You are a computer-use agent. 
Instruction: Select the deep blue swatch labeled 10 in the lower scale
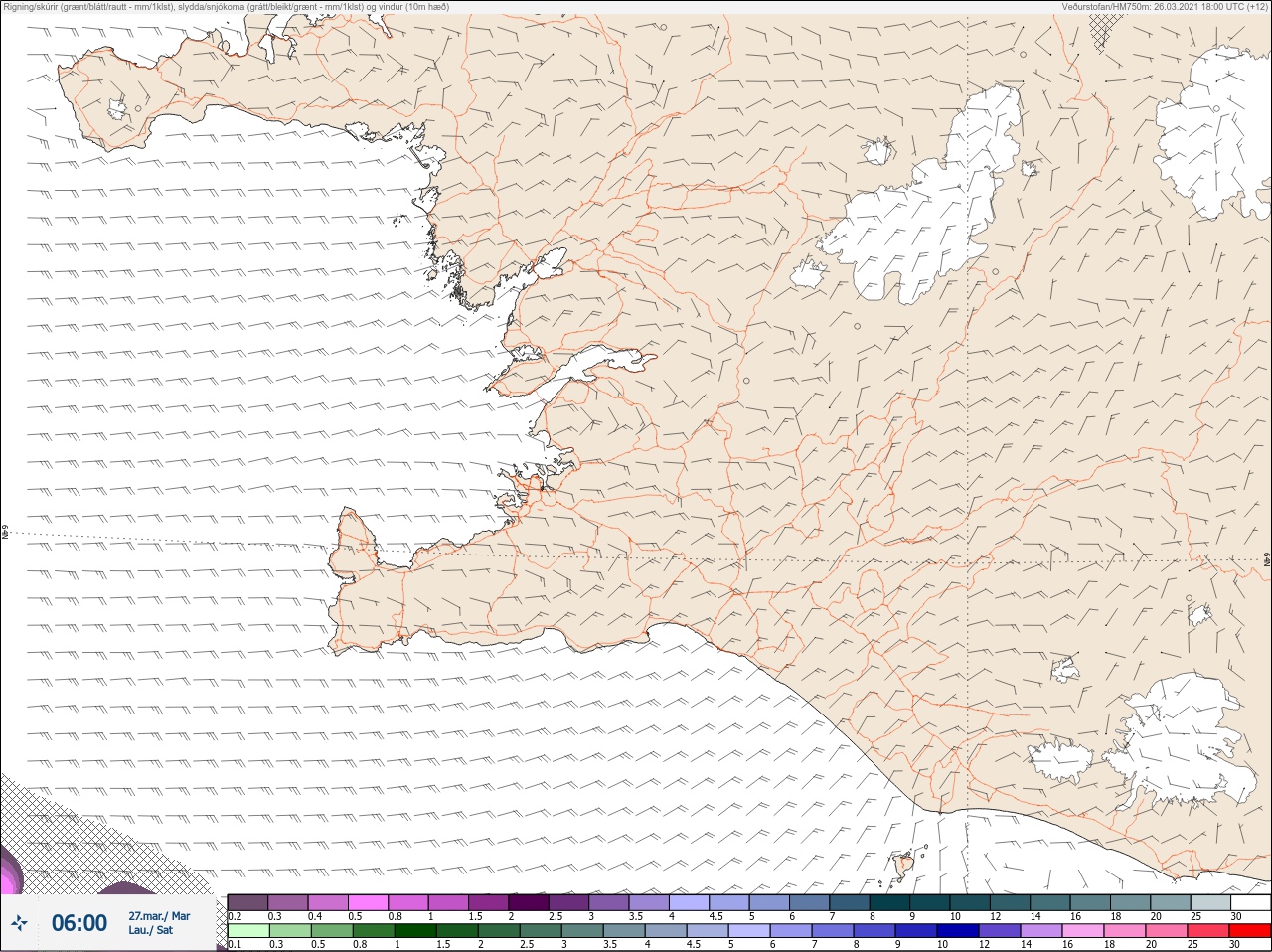point(958,931)
